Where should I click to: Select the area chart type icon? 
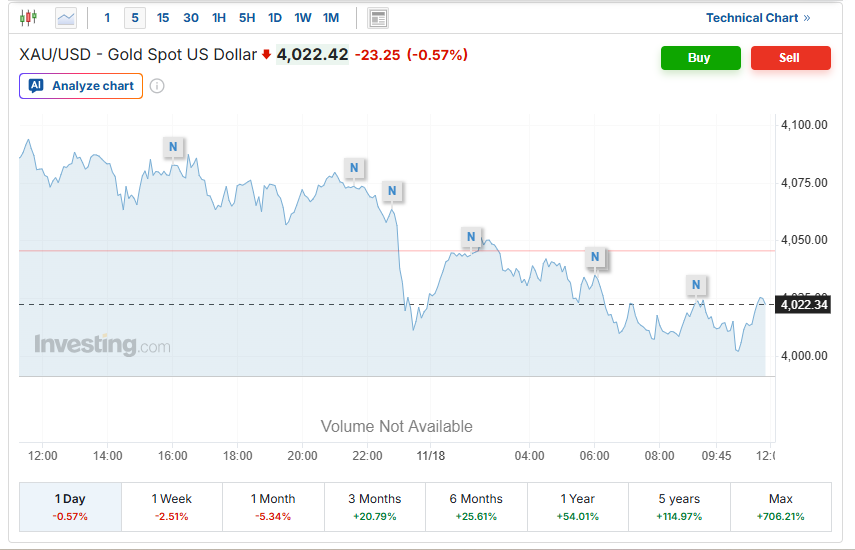(66, 18)
